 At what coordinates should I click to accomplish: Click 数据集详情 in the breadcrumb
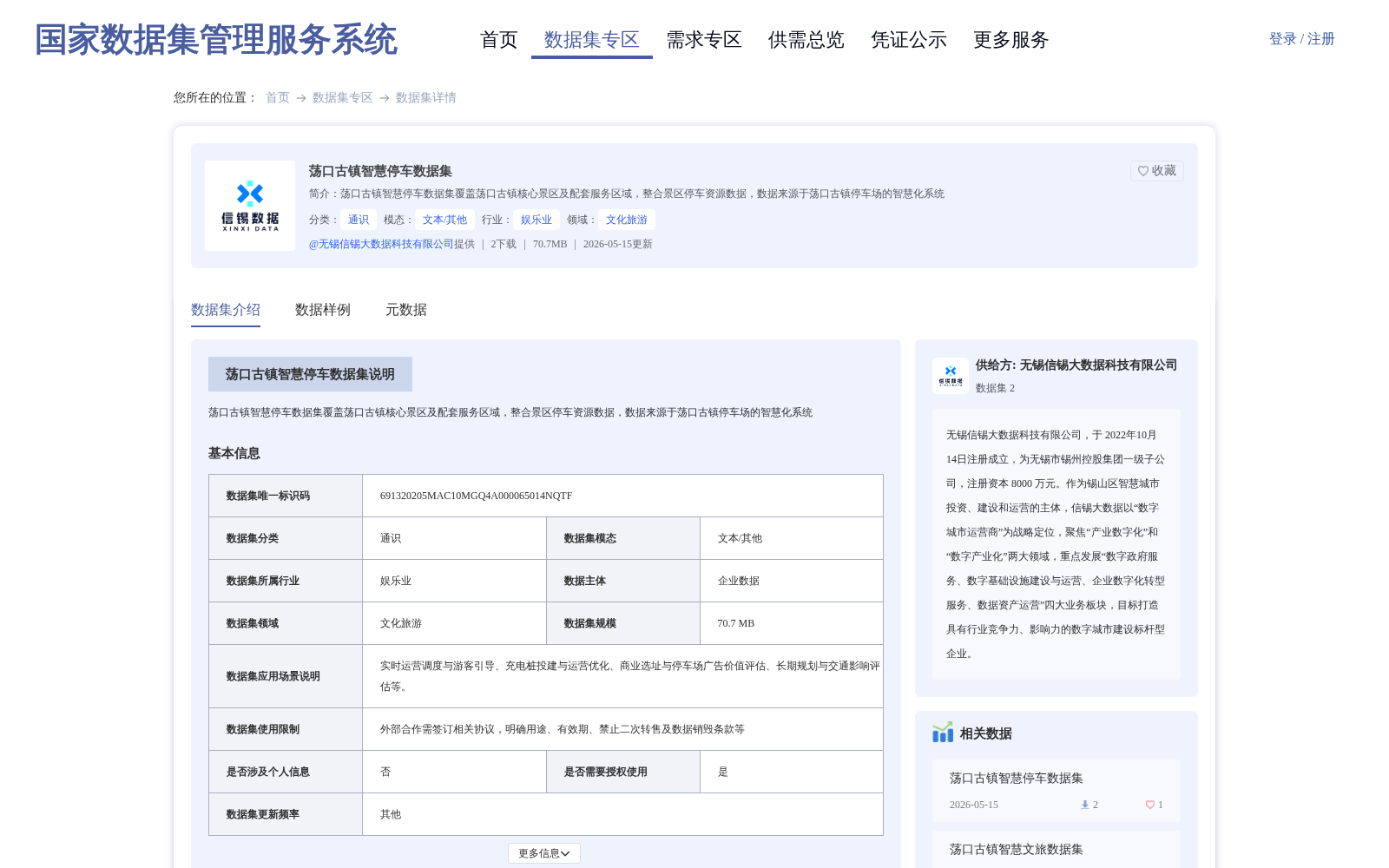tap(426, 97)
